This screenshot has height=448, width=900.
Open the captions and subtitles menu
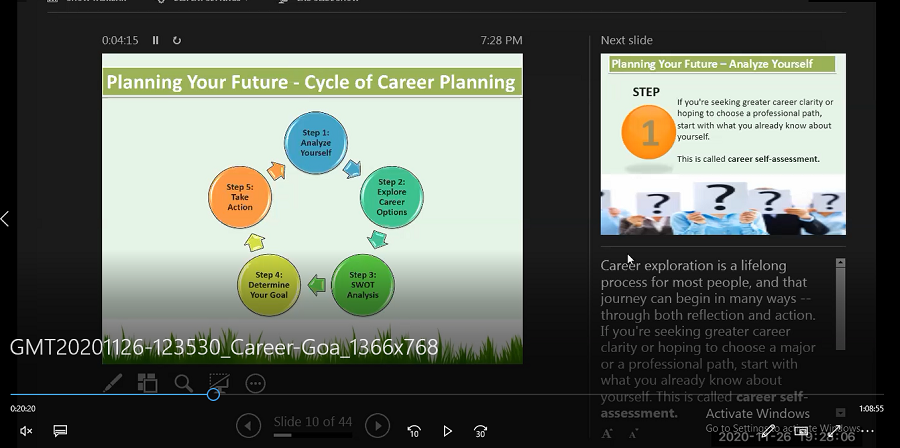click(60, 431)
